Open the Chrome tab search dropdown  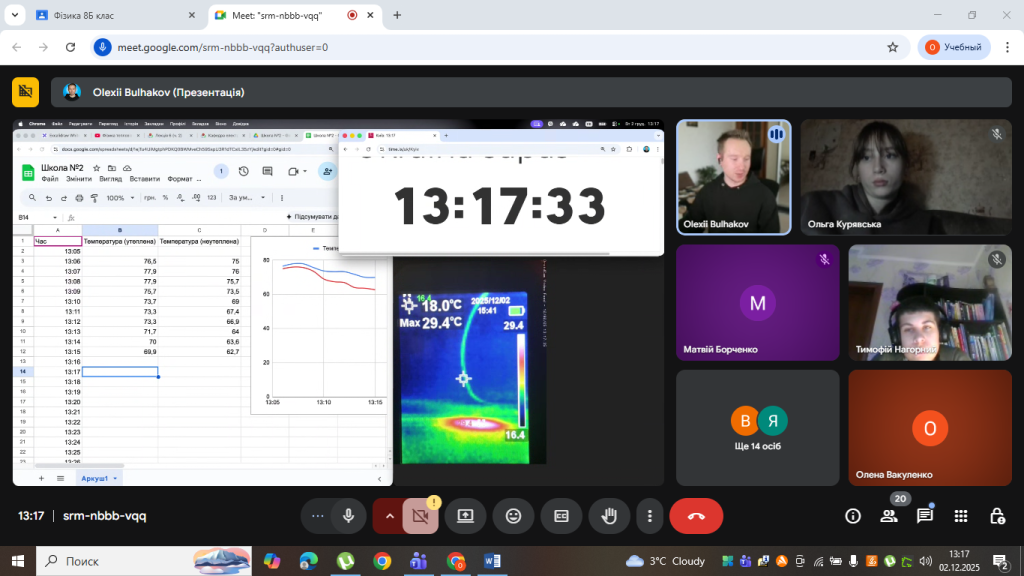pos(15,15)
